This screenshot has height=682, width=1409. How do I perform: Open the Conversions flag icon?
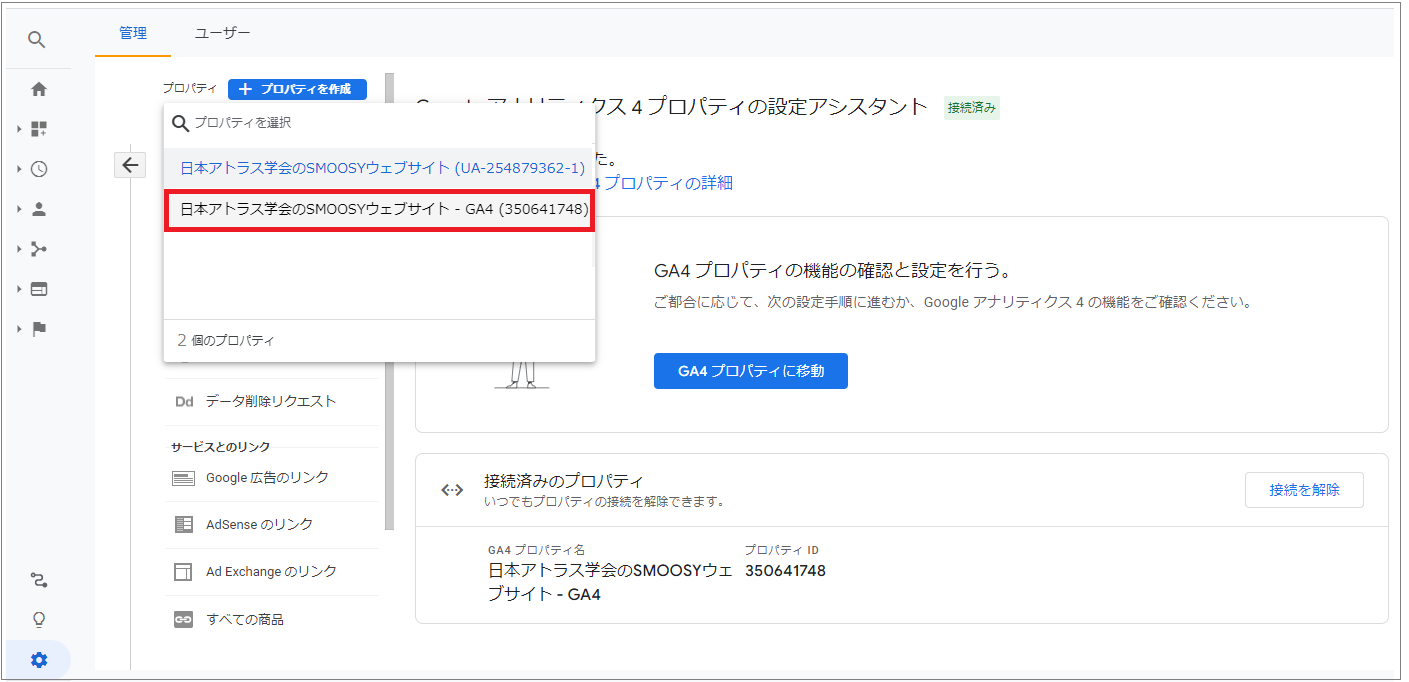coord(39,329)
